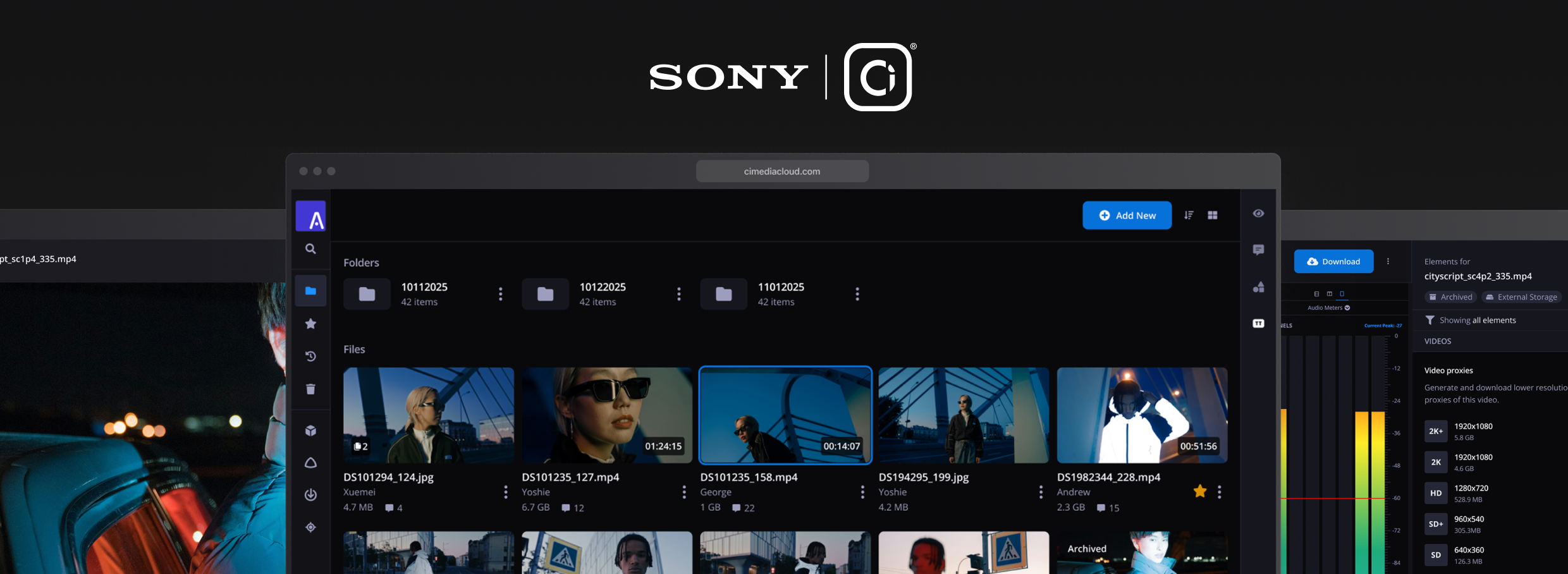Click the comments panel icon
Viewport: 1568px width, 574px height.
click(1258, 250)
